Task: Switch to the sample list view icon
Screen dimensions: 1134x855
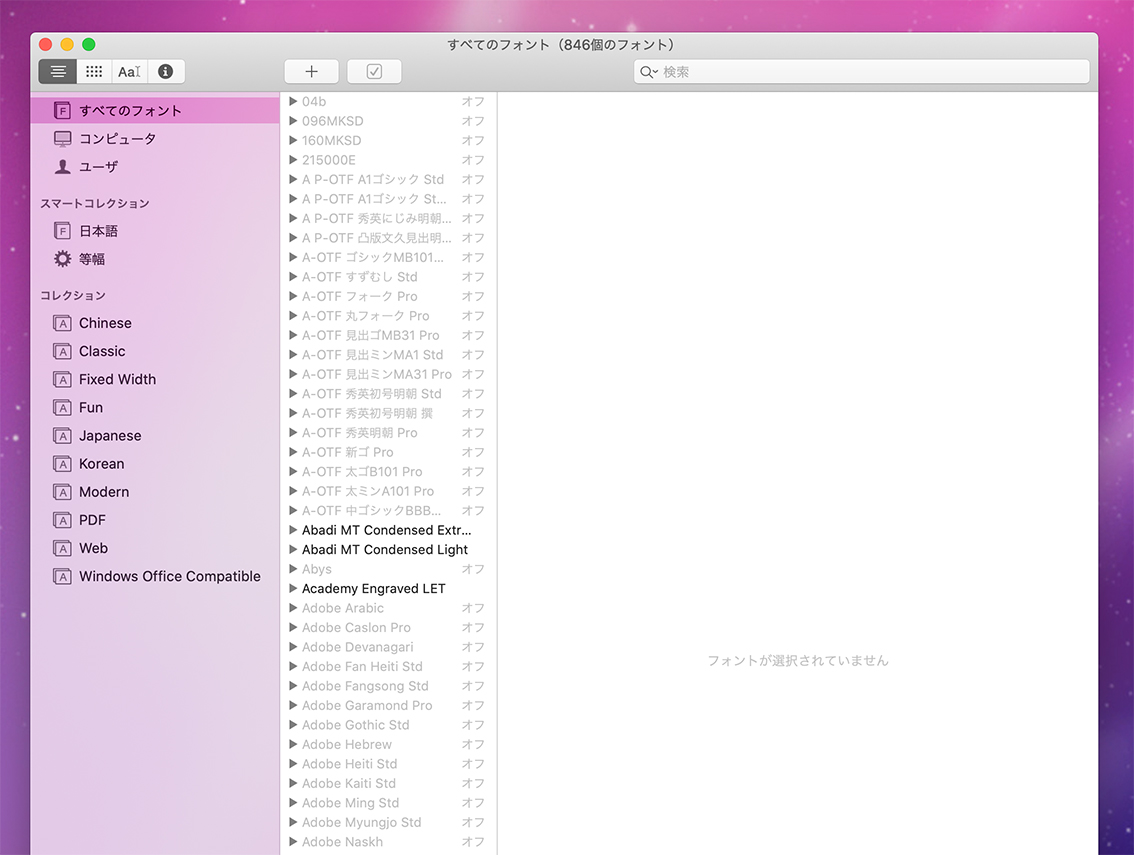Action: pos(58,72)
